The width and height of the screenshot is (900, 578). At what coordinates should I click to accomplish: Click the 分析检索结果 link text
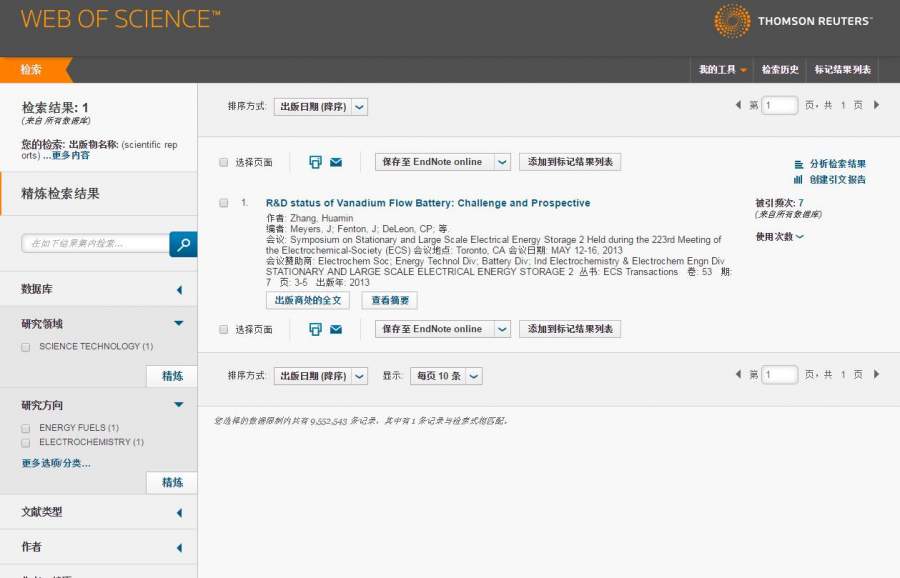click(x=837, y=164)
